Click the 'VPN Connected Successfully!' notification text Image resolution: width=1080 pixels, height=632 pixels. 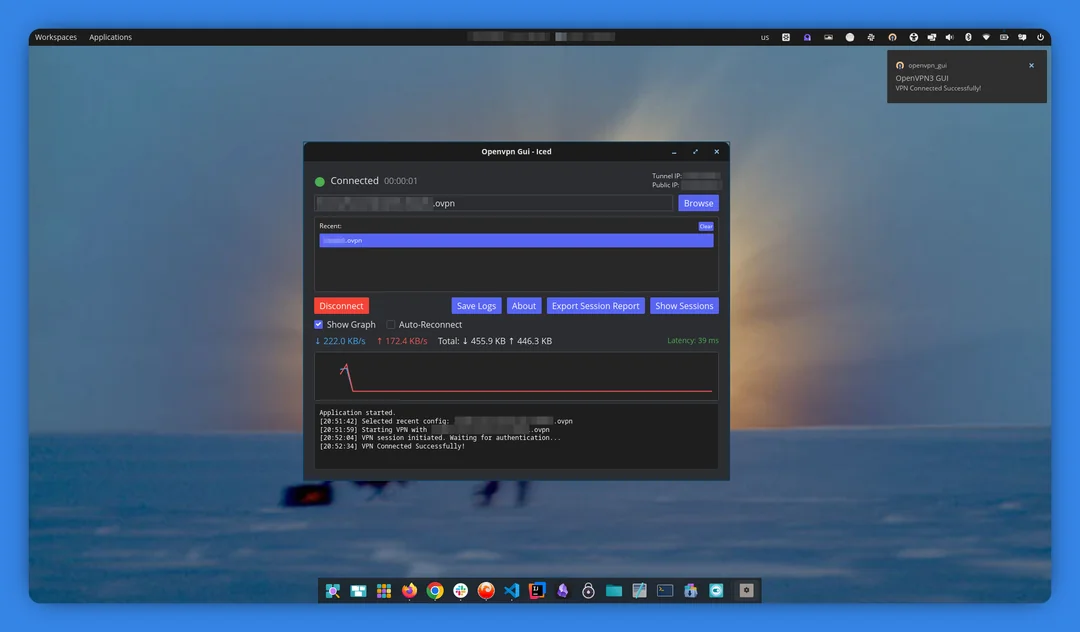click(x=938, y=88)
